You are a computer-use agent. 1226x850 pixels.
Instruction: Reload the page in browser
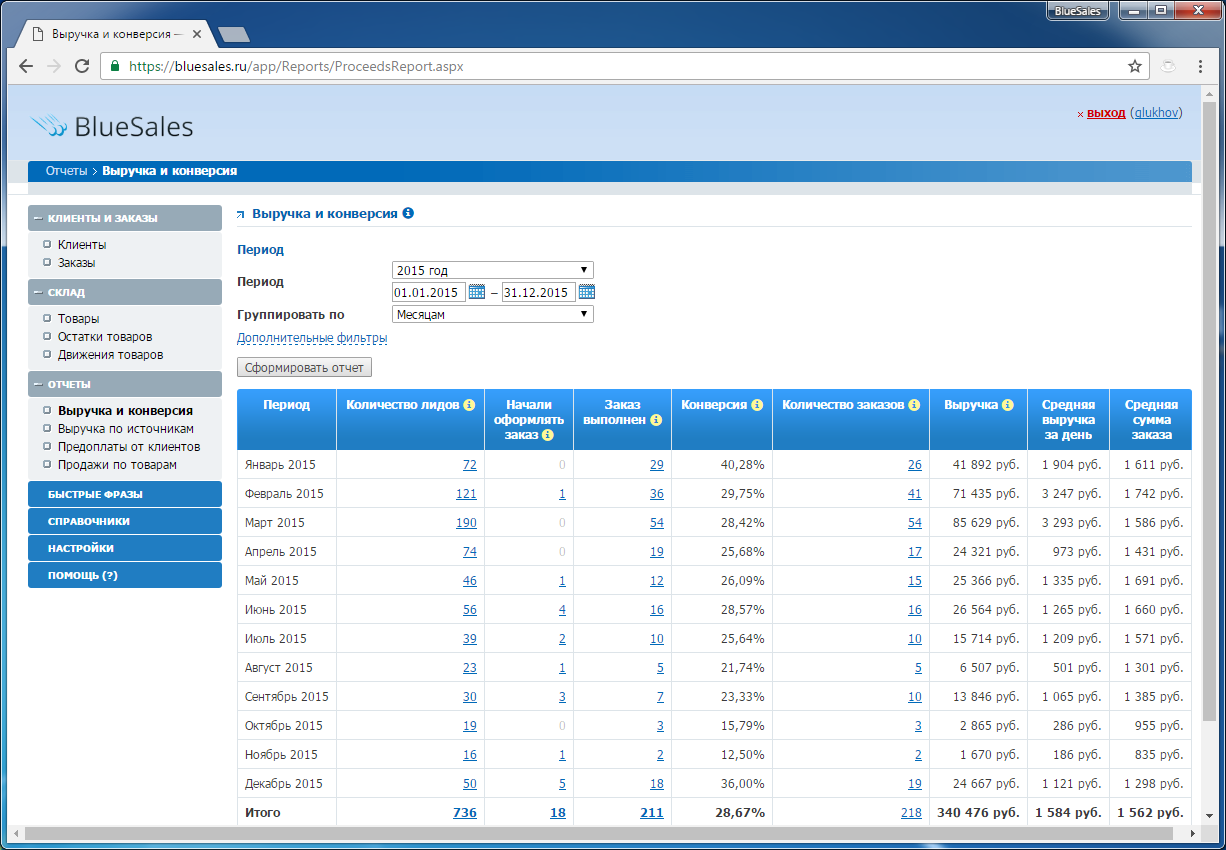[82, 67]
